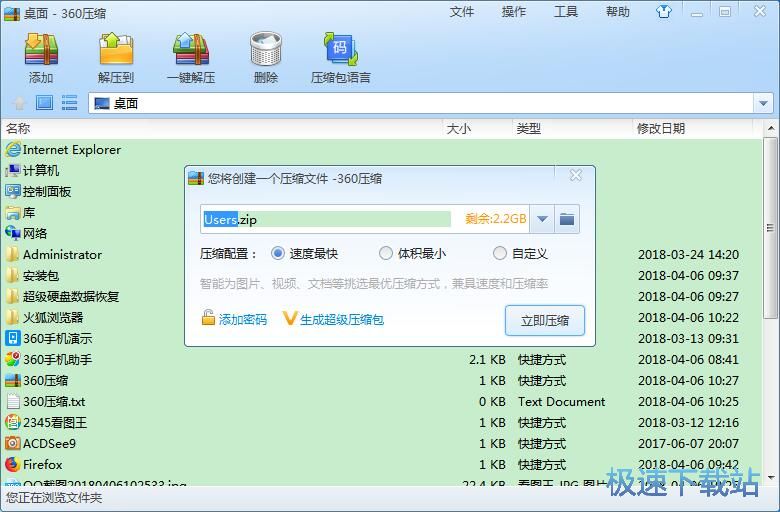
Task: Click the 立即压缩 button
Action: click(x=545, y=320)
